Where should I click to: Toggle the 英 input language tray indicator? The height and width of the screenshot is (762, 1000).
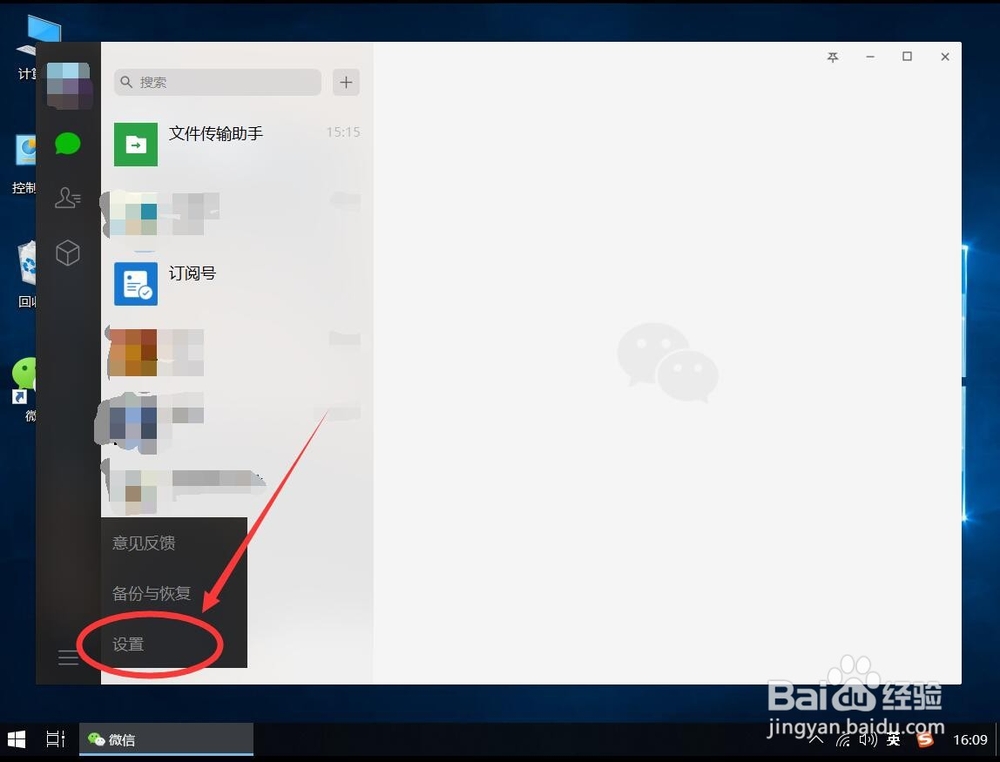click(x=894, y=740)
